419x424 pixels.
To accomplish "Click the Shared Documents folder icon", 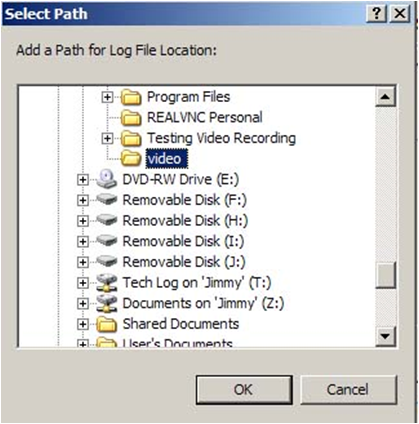I will coord(107,324).
